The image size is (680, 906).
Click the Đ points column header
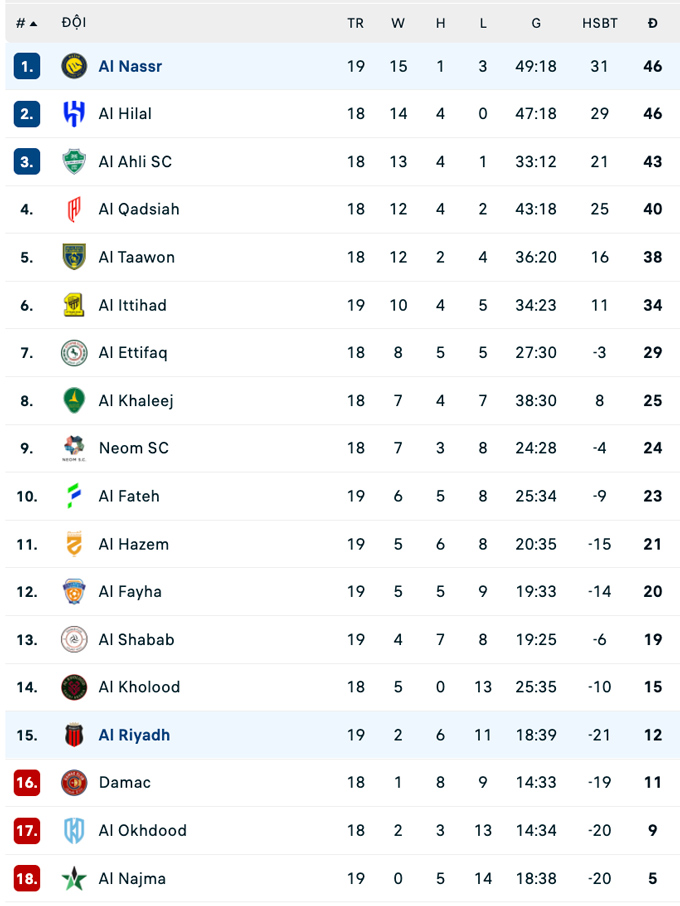click(x=653, y=23)
